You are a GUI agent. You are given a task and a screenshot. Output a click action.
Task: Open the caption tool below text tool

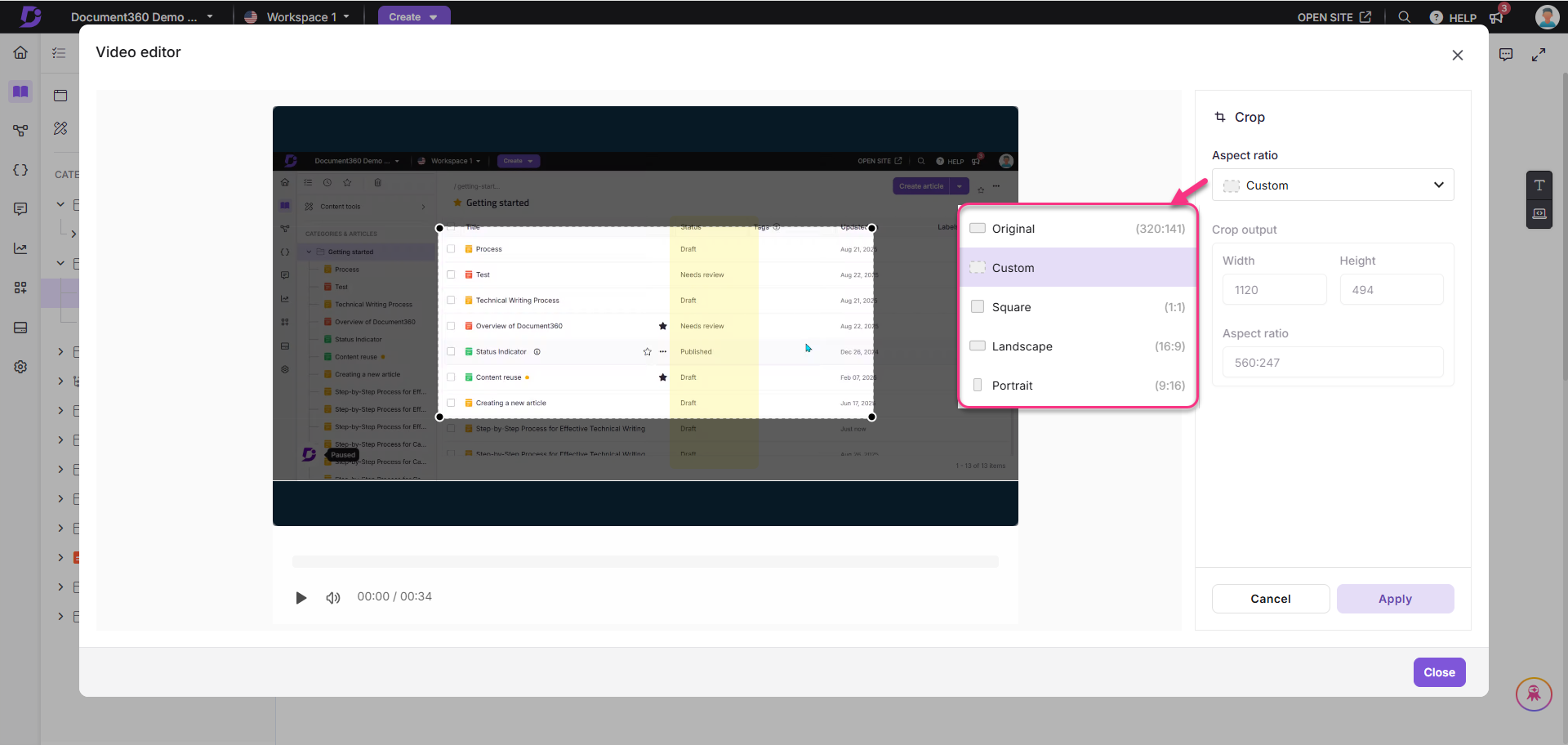pyautogui.click(x=1539, y=214)
